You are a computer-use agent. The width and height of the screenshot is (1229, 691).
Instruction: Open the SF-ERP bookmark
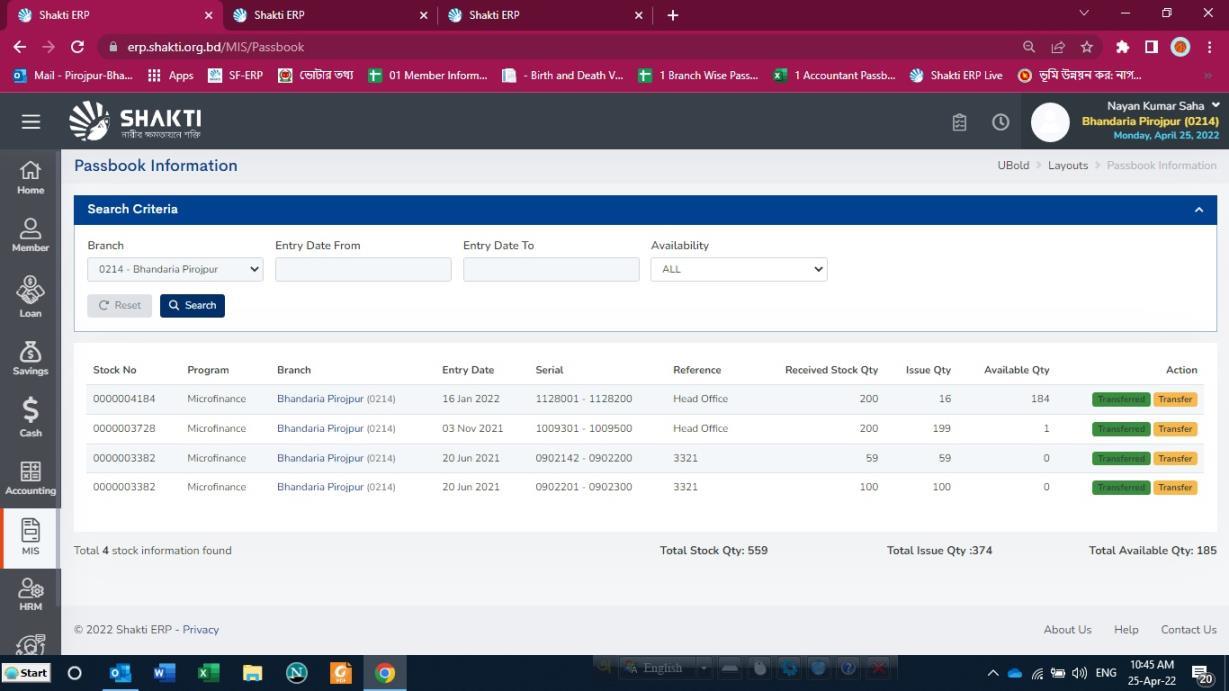click(236, 75)
